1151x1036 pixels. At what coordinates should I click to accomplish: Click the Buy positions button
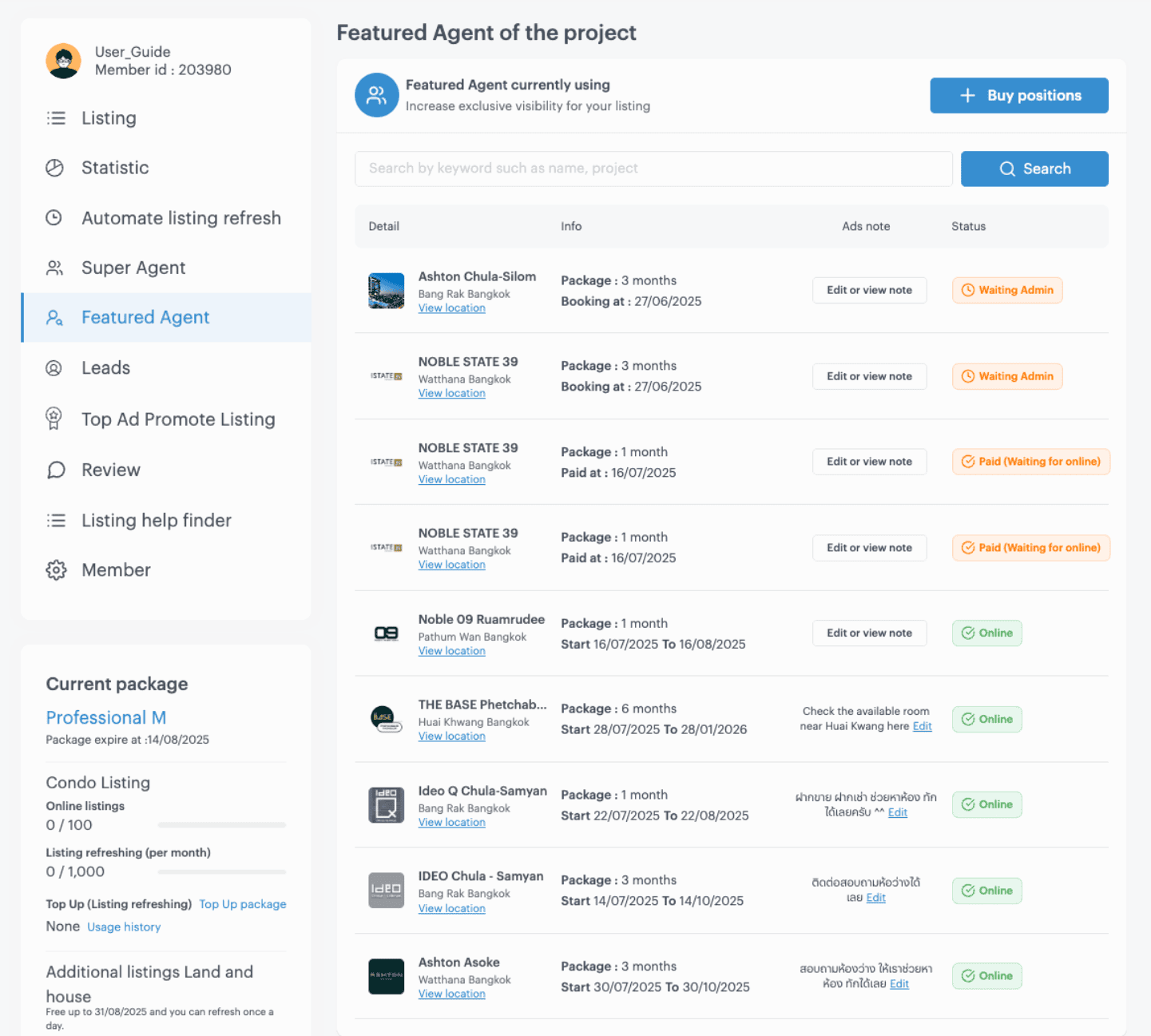tap(1019, 95)
